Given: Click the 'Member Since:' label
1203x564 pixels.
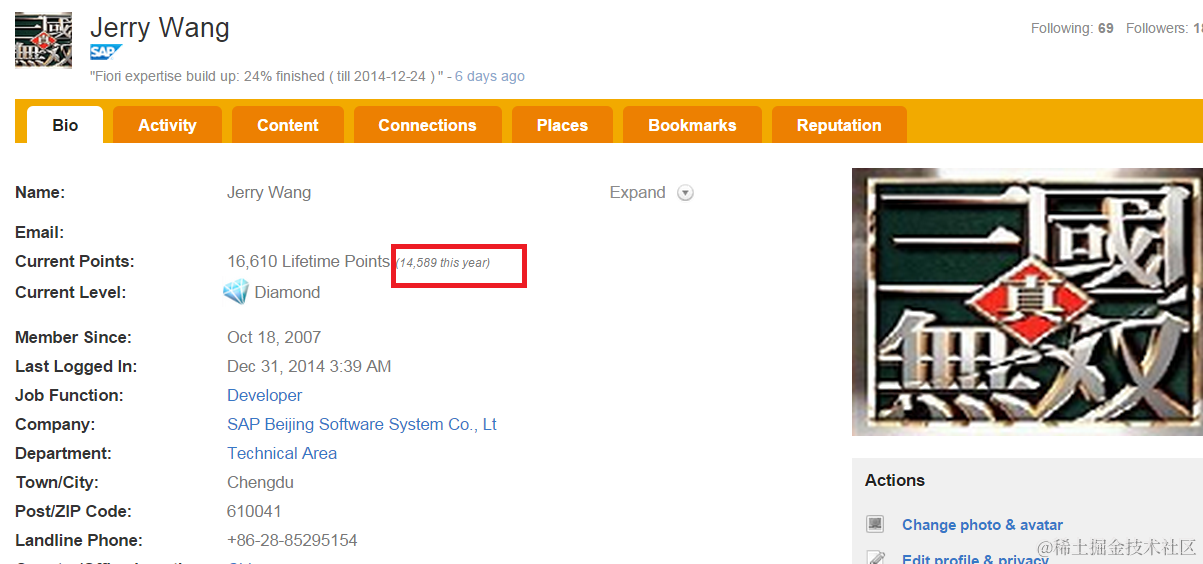Looking at the screenshot, I should click(x=73, y=337).
